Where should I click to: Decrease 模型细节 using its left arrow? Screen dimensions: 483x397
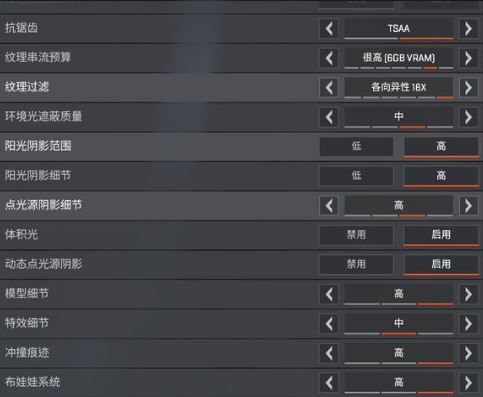click(x=329, y=294)
